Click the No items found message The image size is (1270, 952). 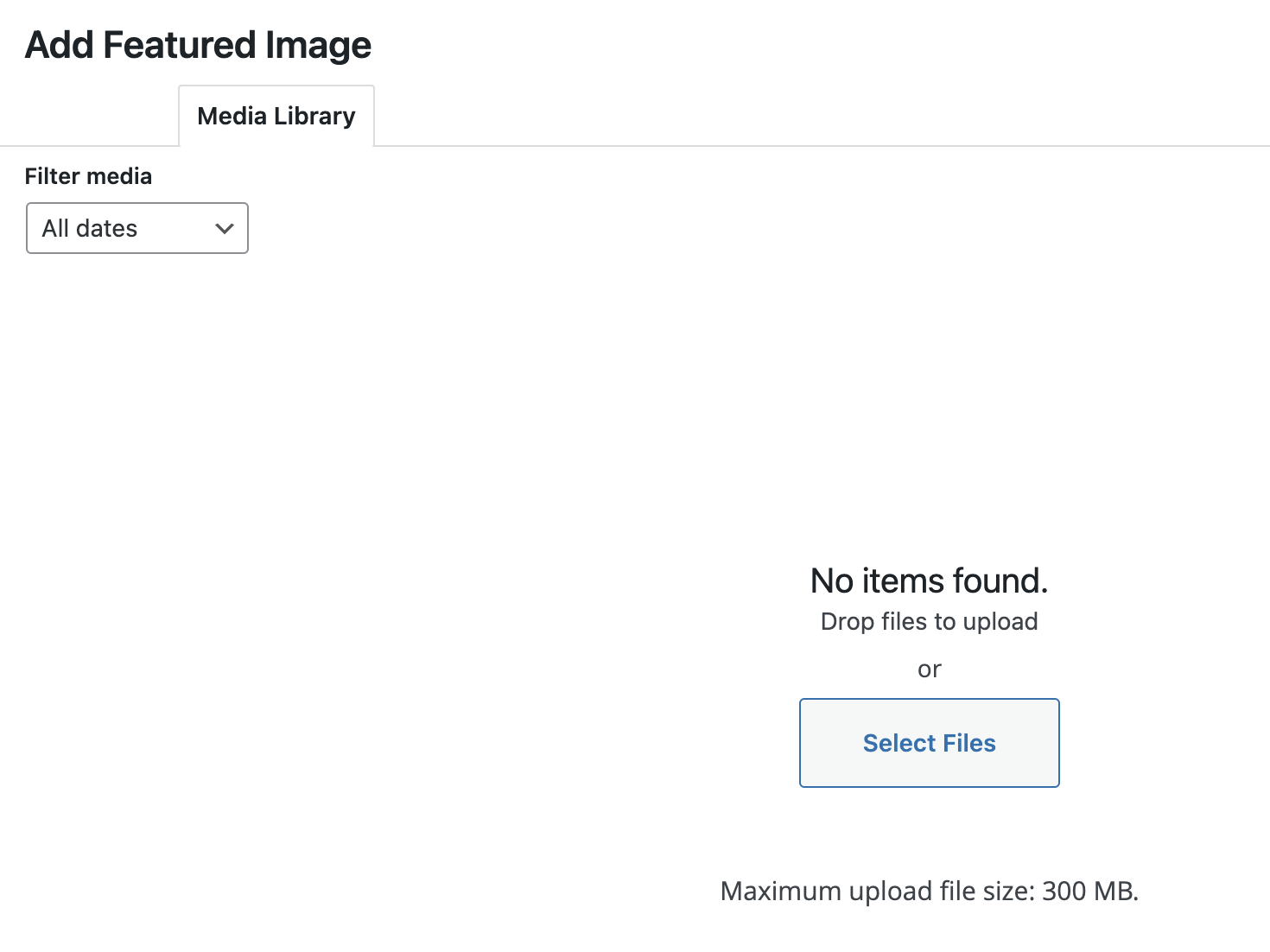click(x=928, y=581)
